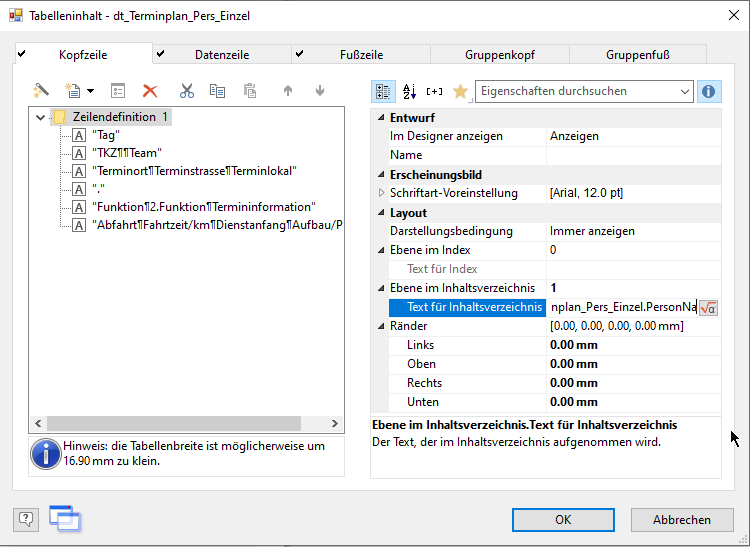The width and height of the screenshot is (750, 547).
Task: Click the favorites star icon
Action: [x=460, y=91]
